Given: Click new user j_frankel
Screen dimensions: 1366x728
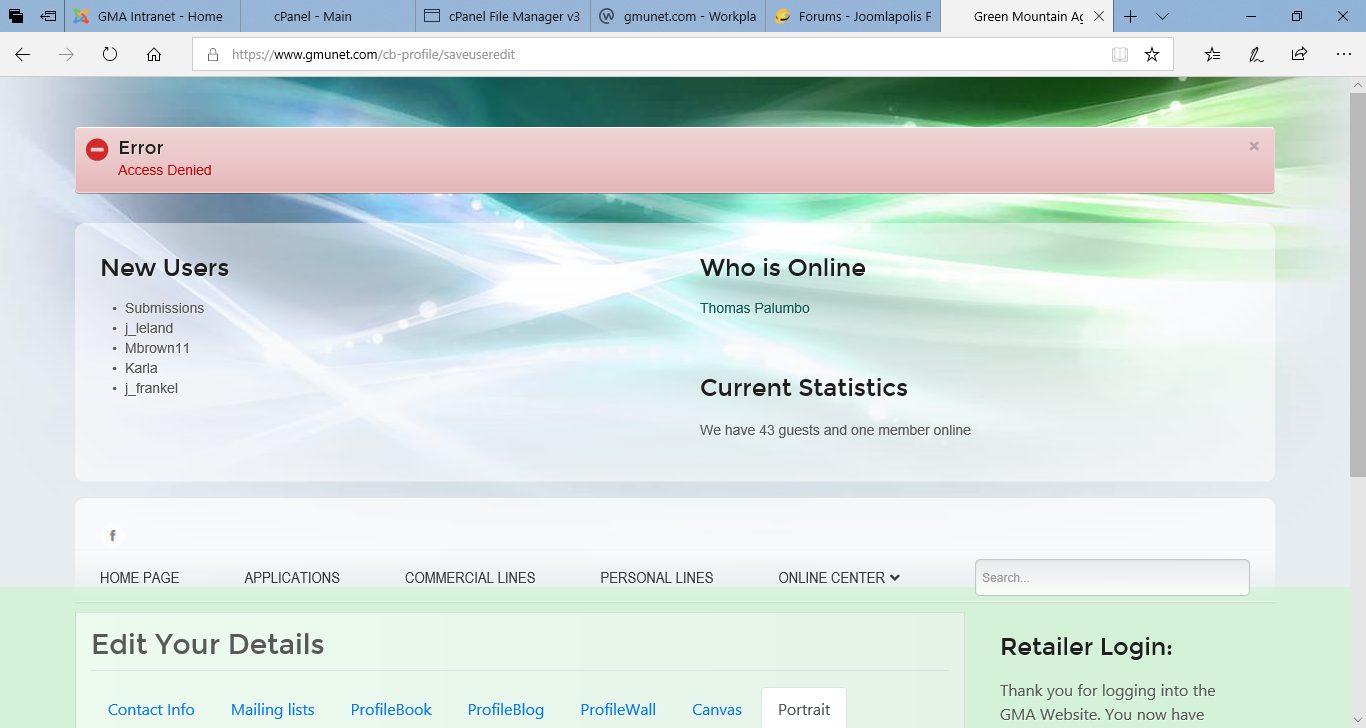Looking at the screenshot, I should (x=151, y=388).
